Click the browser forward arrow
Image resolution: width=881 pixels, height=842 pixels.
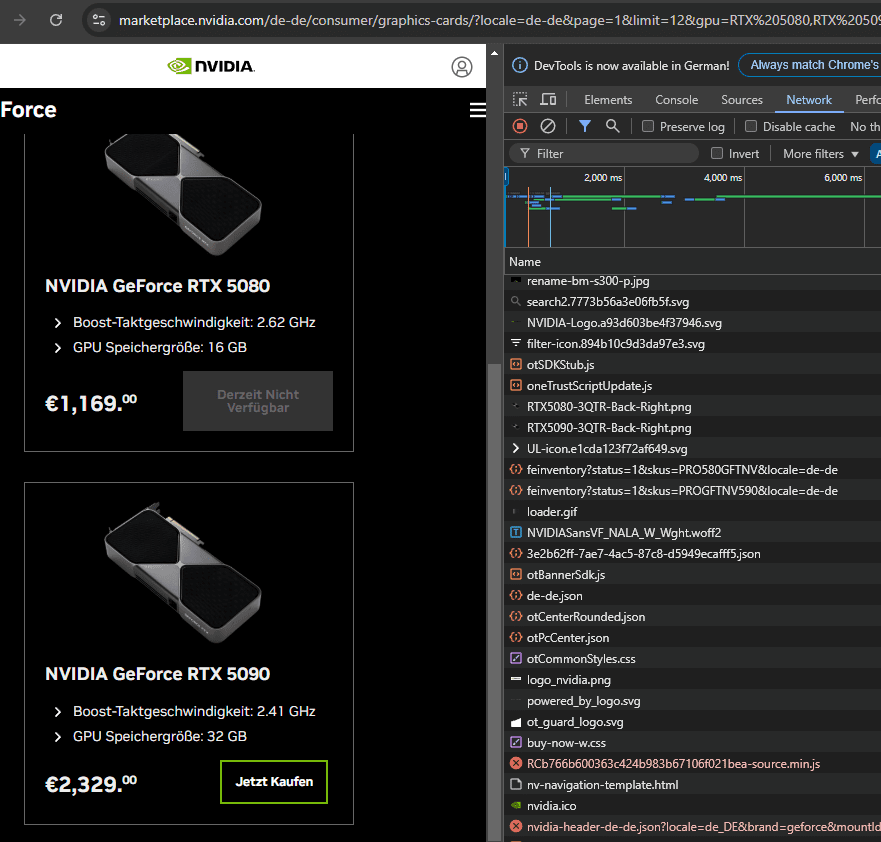pyautogui.click(x=20, y=20)
